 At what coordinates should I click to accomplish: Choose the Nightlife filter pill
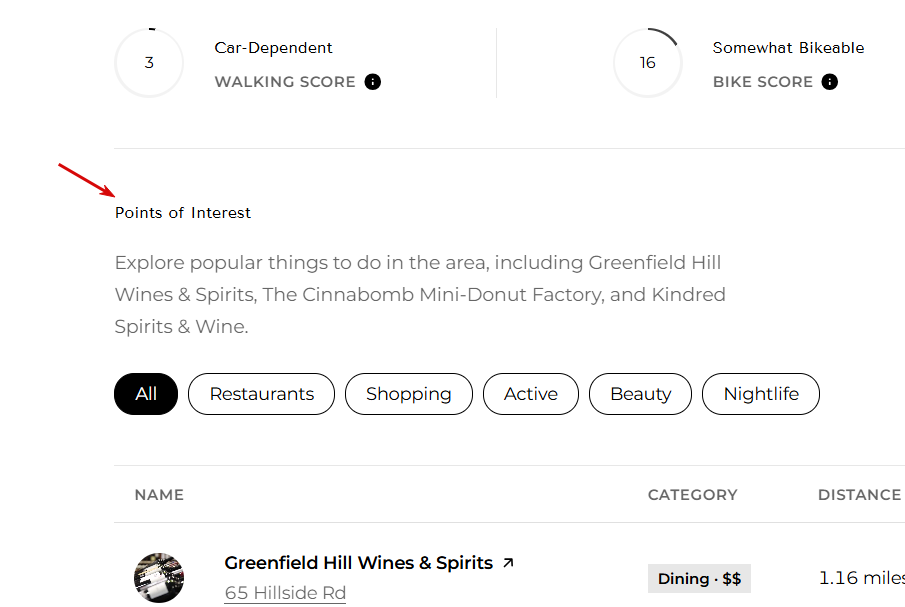pyautogui.click(x=761, y=394)
